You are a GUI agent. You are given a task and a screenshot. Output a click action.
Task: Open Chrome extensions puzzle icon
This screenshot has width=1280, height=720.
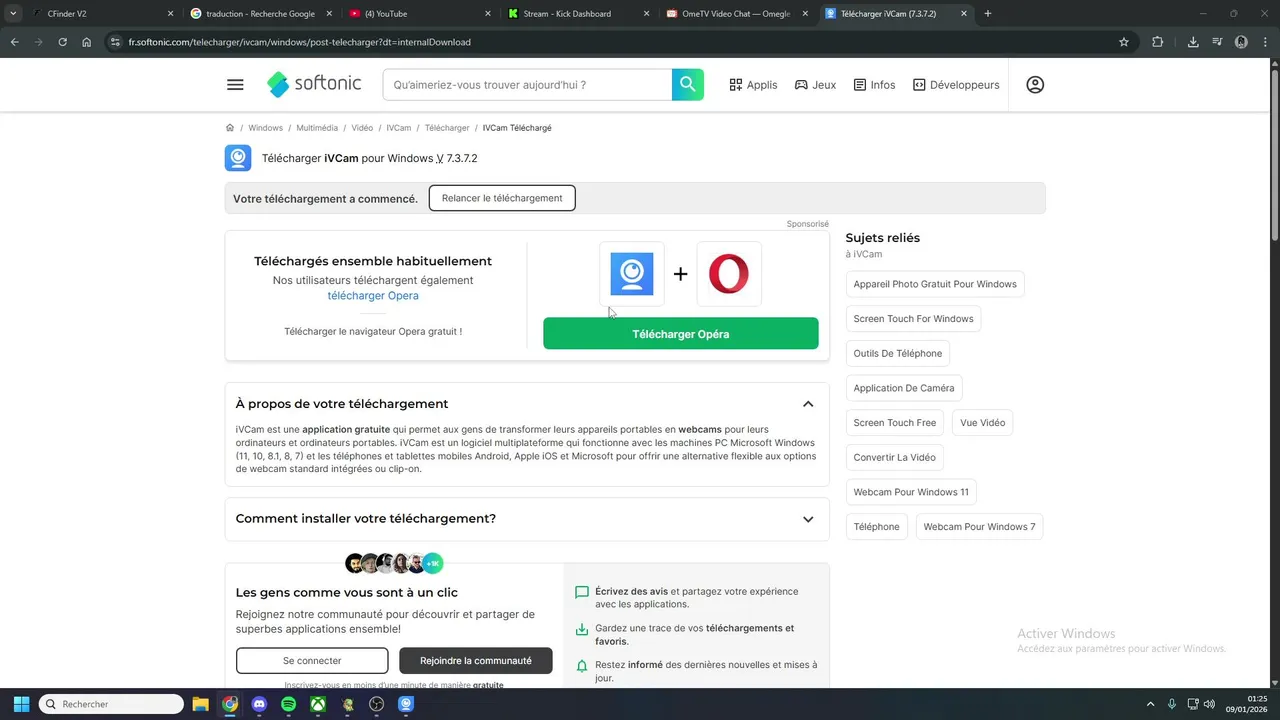point(1158,42)
